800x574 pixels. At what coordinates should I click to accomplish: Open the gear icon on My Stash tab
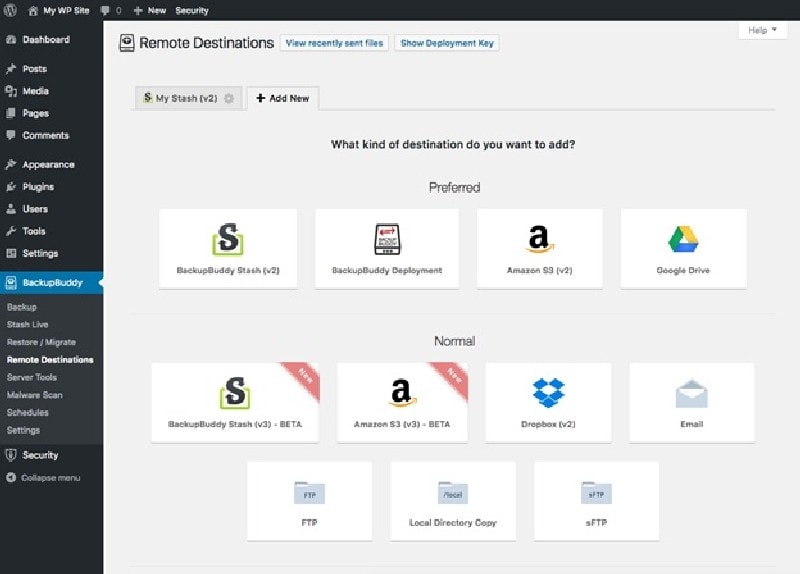(229, 98)
